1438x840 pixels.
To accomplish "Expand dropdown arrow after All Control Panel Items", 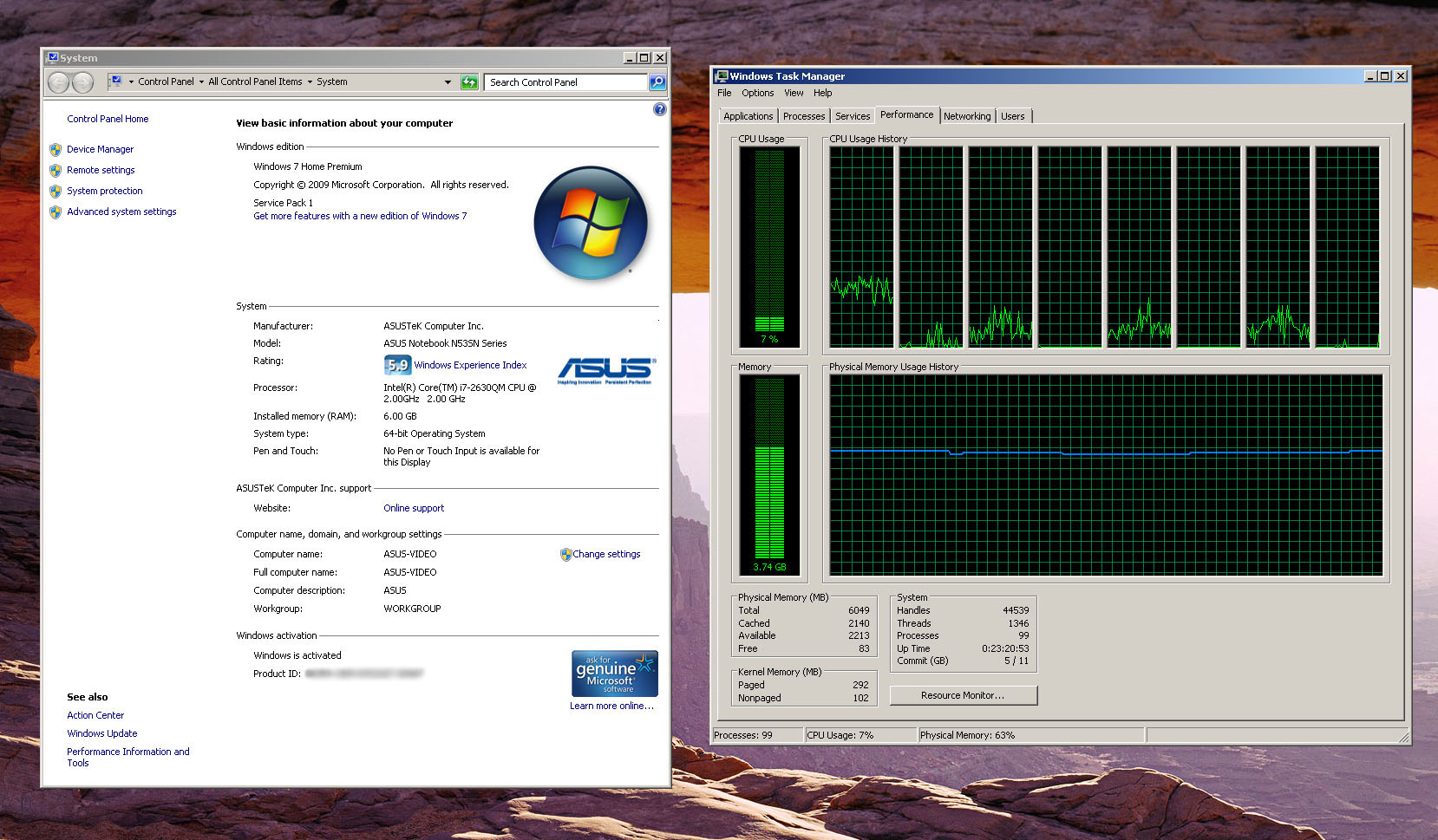I will point(310,82).
